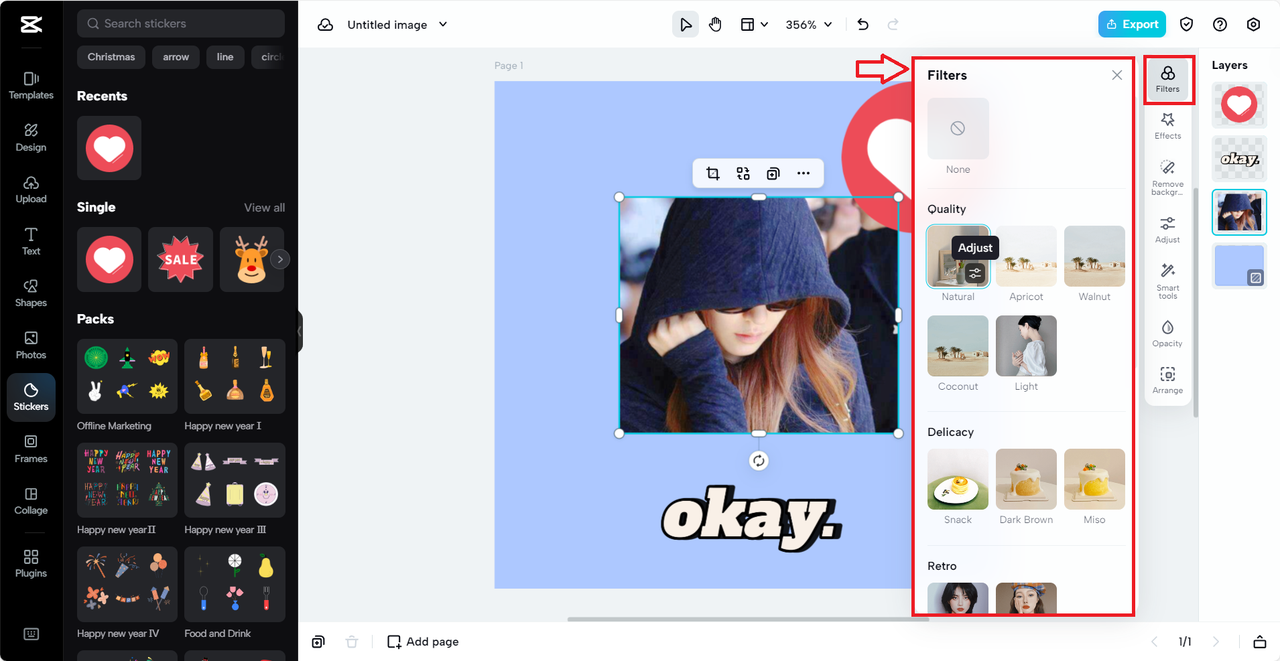The height and width of the screenshot is (661, 1280).
Task: Click View all for Single stickers
Action: pyautogui.click(x=264, y=208)
